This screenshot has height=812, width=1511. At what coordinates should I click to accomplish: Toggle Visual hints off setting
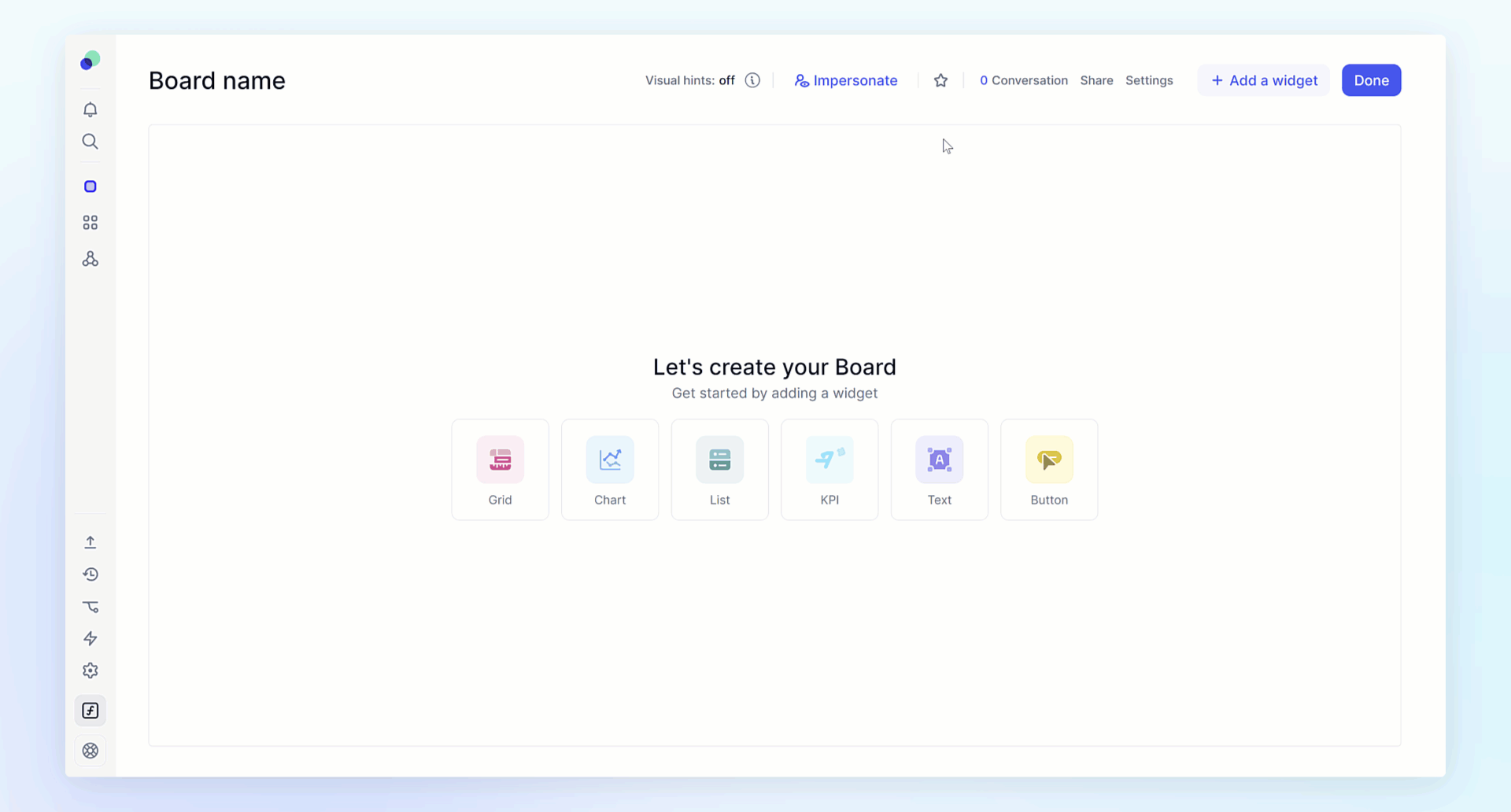tap(690, 80)
